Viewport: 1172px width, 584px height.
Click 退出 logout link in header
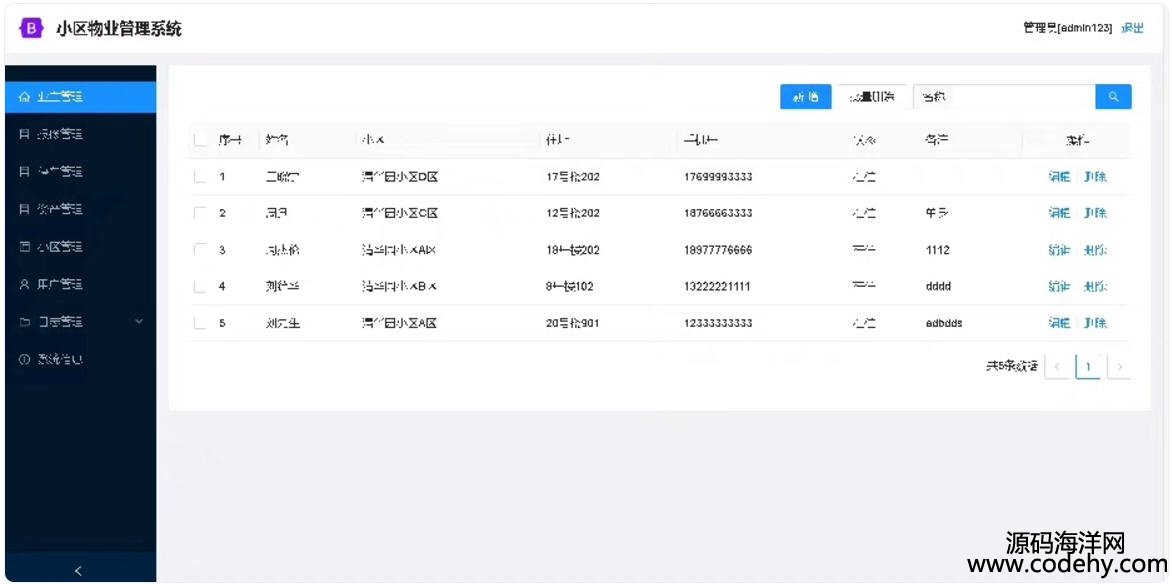click(1132, 28)
